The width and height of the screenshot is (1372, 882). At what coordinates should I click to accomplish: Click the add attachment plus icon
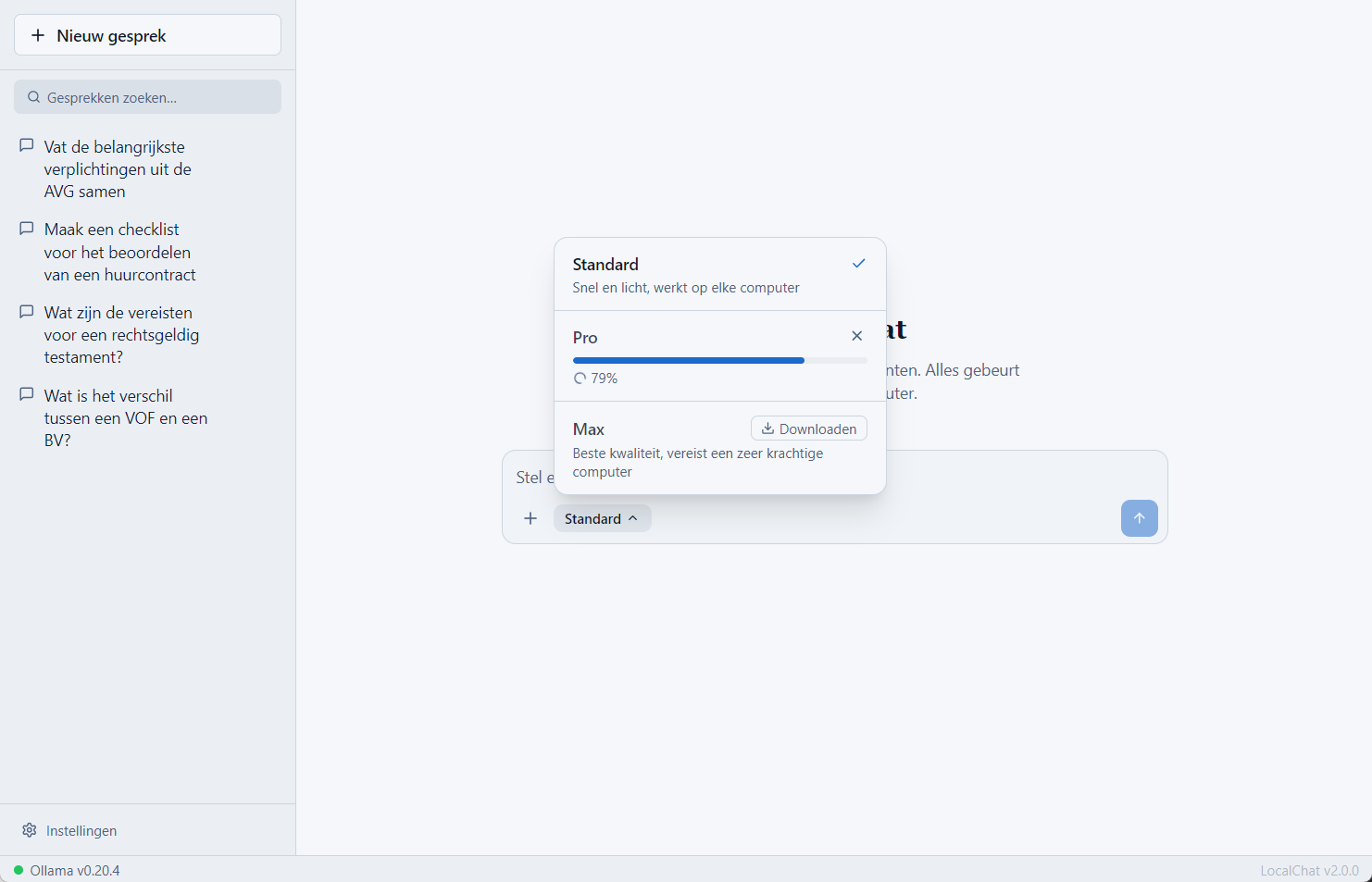point(530,518)
